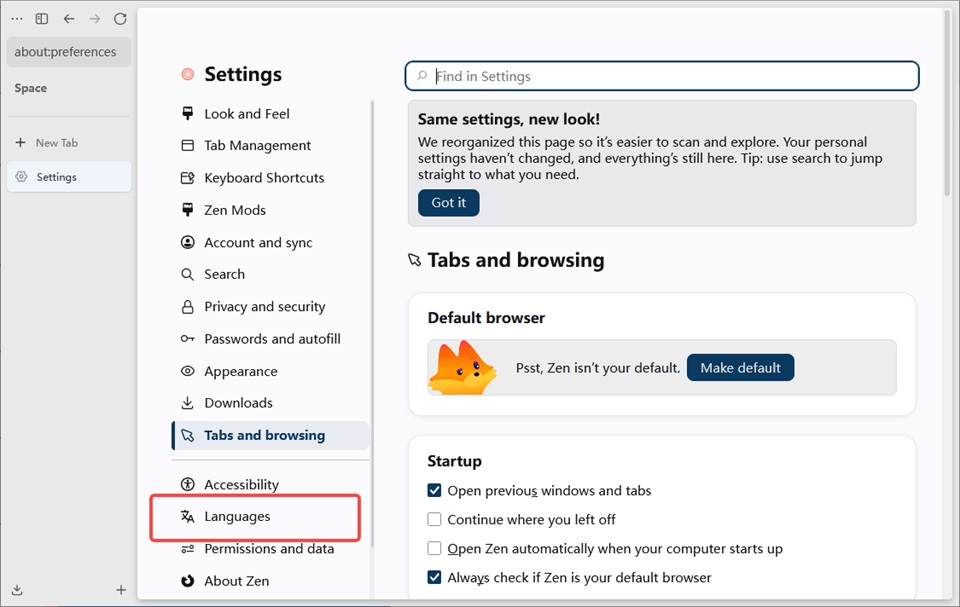Click the Languages translate icon

pos(187,516)
